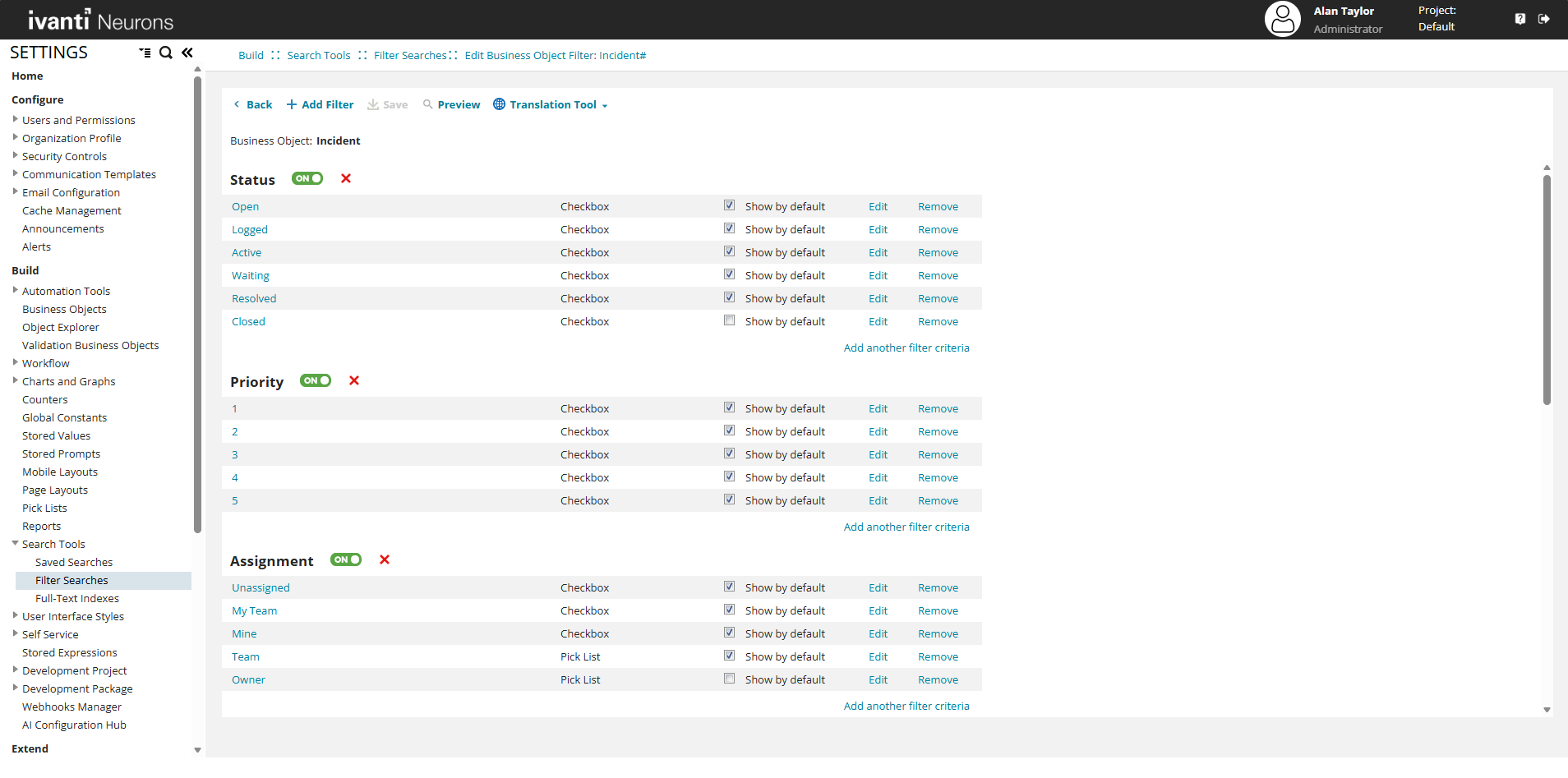Check Show by default for Closed
1568x778 pixels.
coord(729,320)
